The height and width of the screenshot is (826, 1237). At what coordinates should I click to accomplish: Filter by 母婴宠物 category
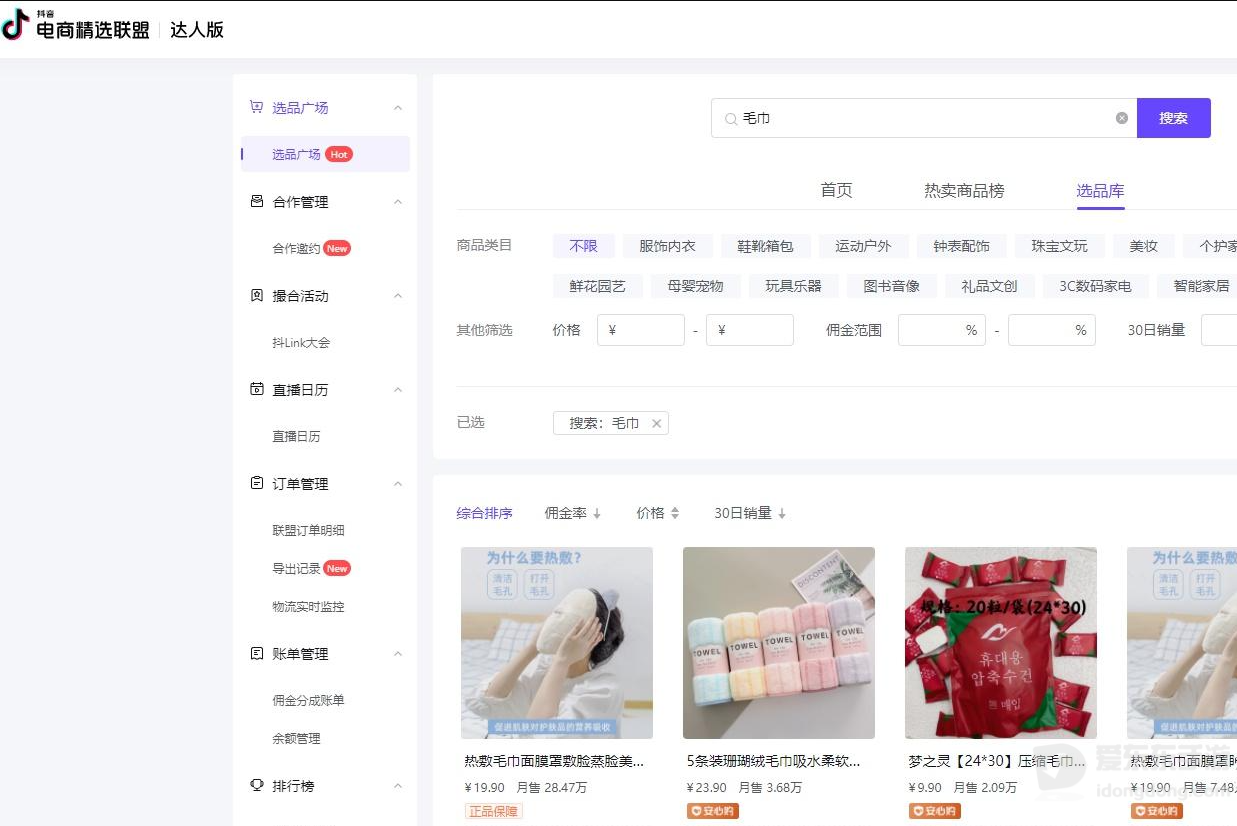click(695, 286)
